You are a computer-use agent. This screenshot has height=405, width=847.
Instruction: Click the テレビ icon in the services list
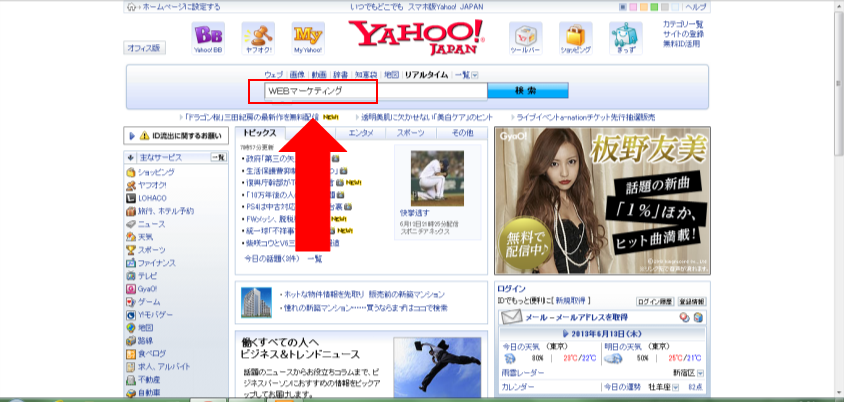click(x=130, y=276)
